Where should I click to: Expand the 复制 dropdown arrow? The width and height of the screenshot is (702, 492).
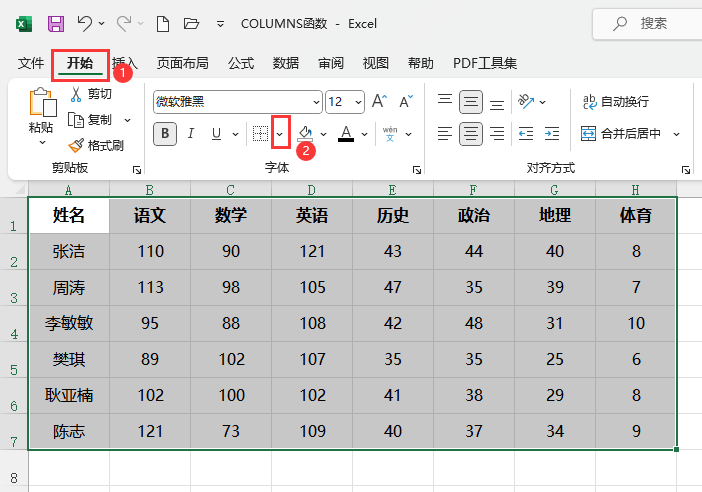tap(128, 120)
